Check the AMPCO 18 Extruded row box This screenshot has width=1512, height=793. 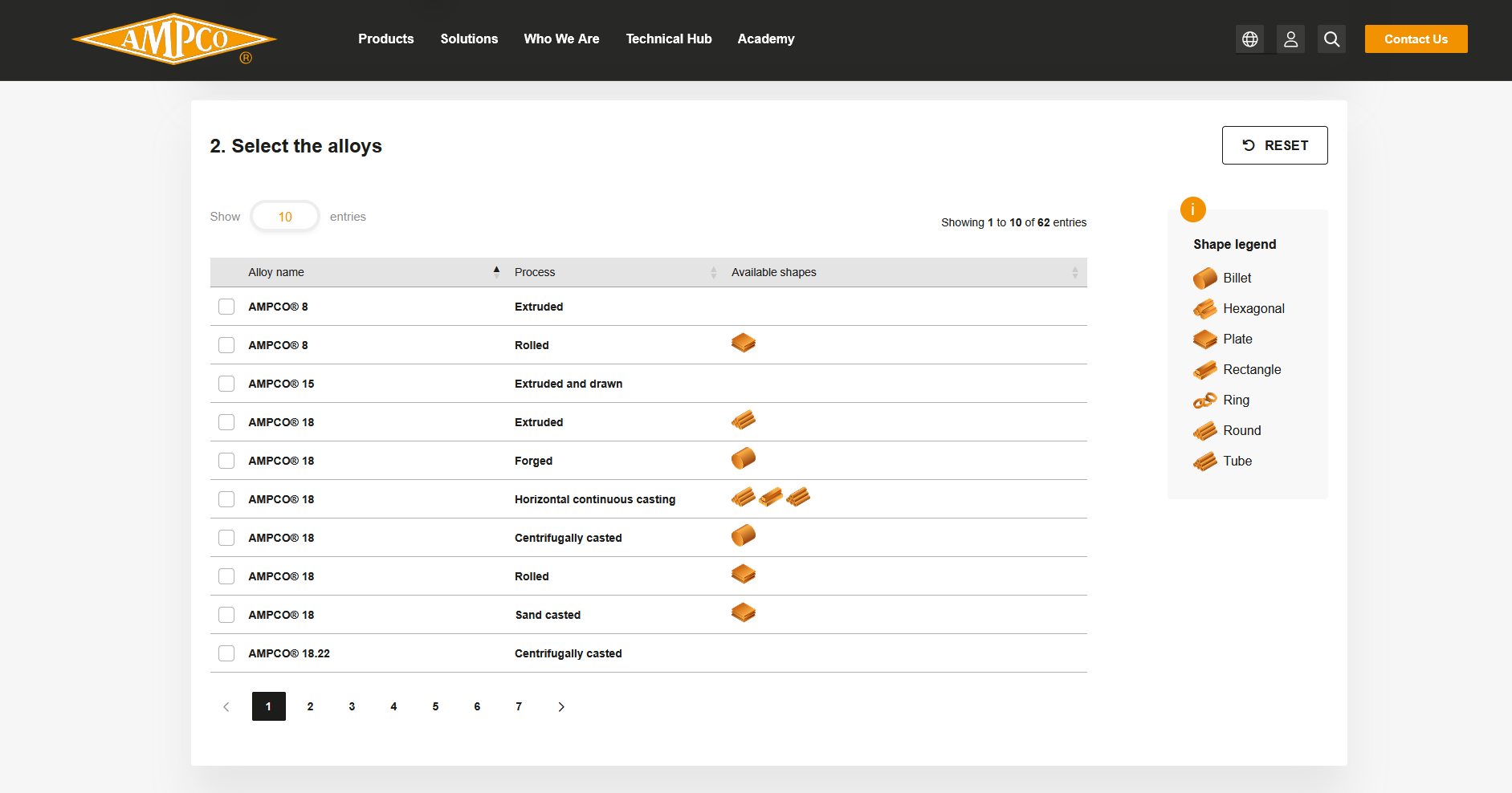(x=226, y=422)
